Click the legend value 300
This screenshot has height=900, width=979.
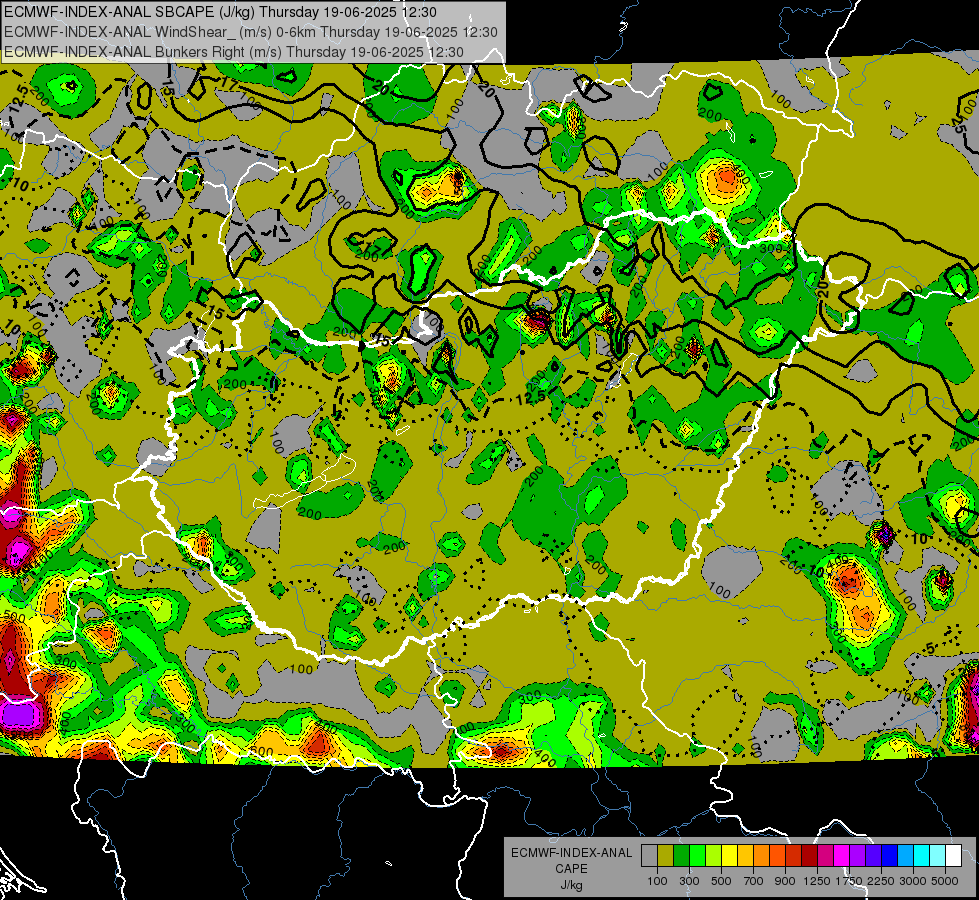click(689, 881)
